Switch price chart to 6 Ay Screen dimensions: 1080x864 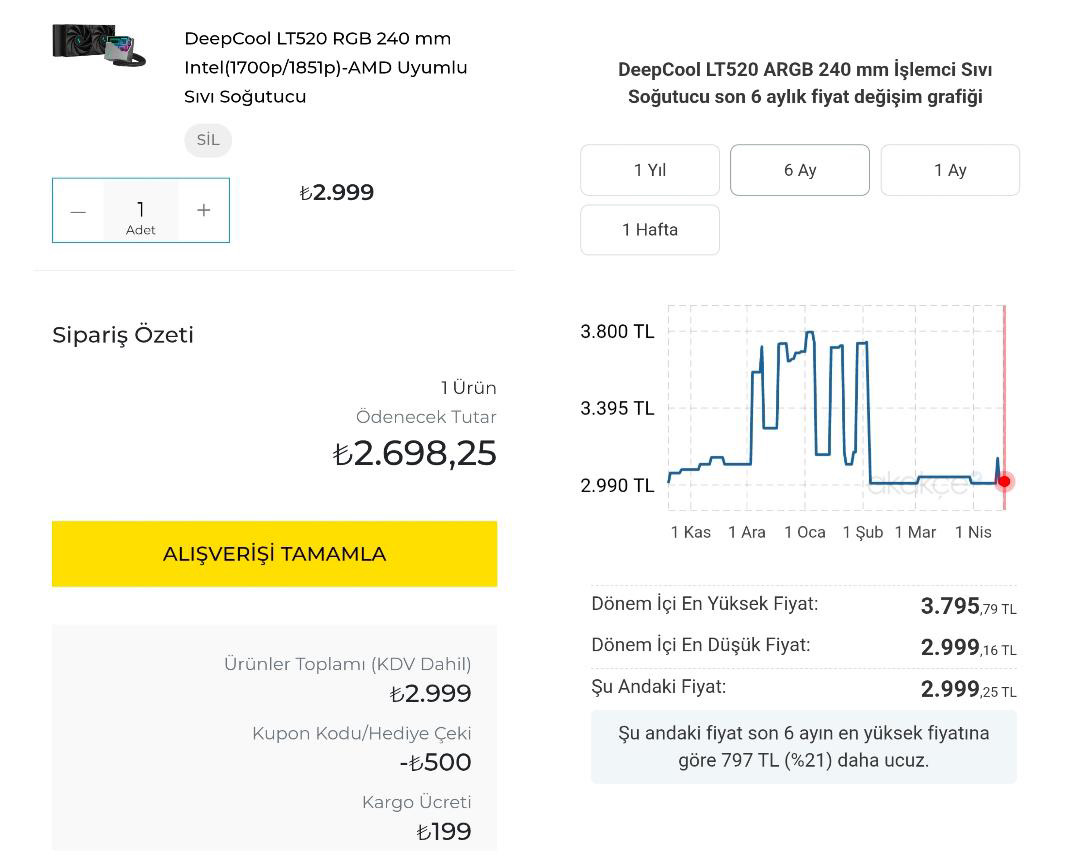pos(800,170)
